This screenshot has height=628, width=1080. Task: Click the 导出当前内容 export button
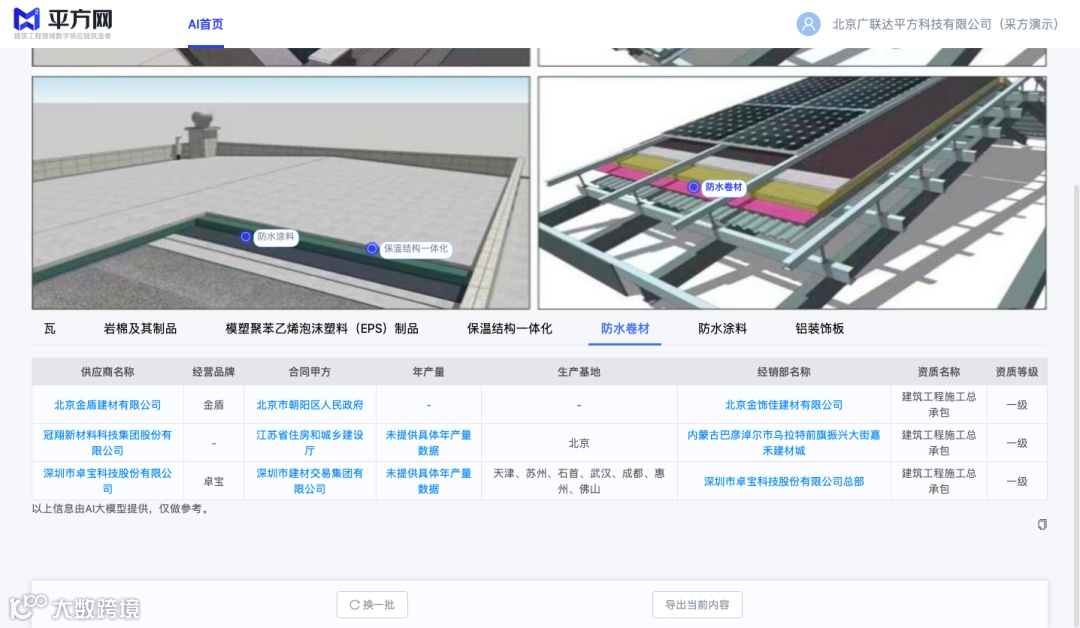(x=697, y=605)
